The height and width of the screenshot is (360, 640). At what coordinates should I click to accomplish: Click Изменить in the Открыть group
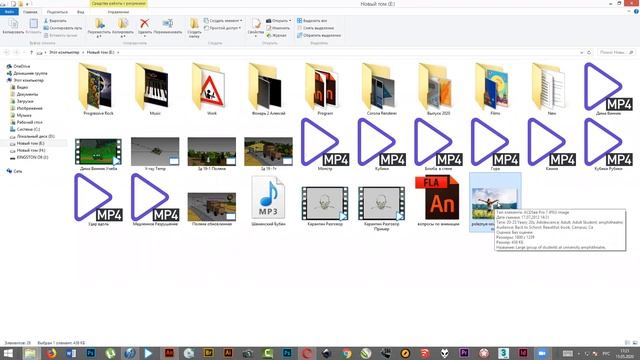(x=278, y=28)
